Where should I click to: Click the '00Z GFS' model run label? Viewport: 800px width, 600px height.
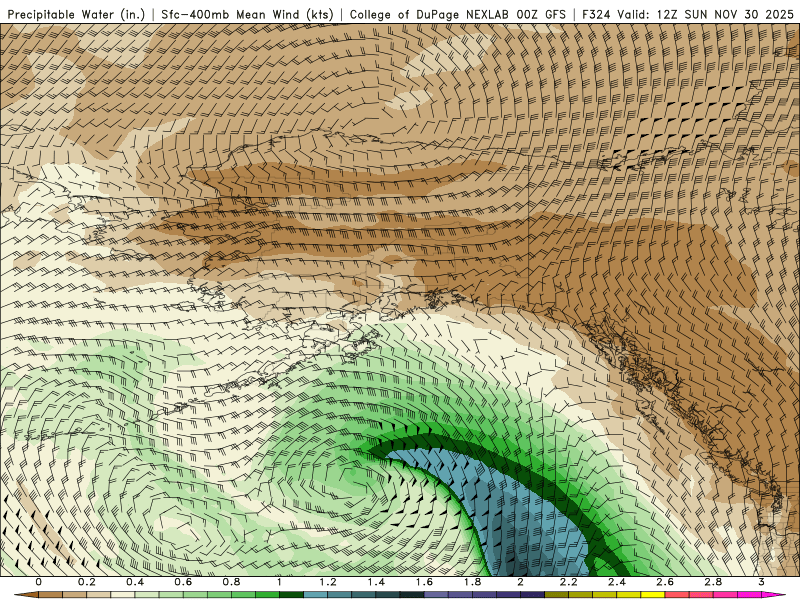coord(541,15)
